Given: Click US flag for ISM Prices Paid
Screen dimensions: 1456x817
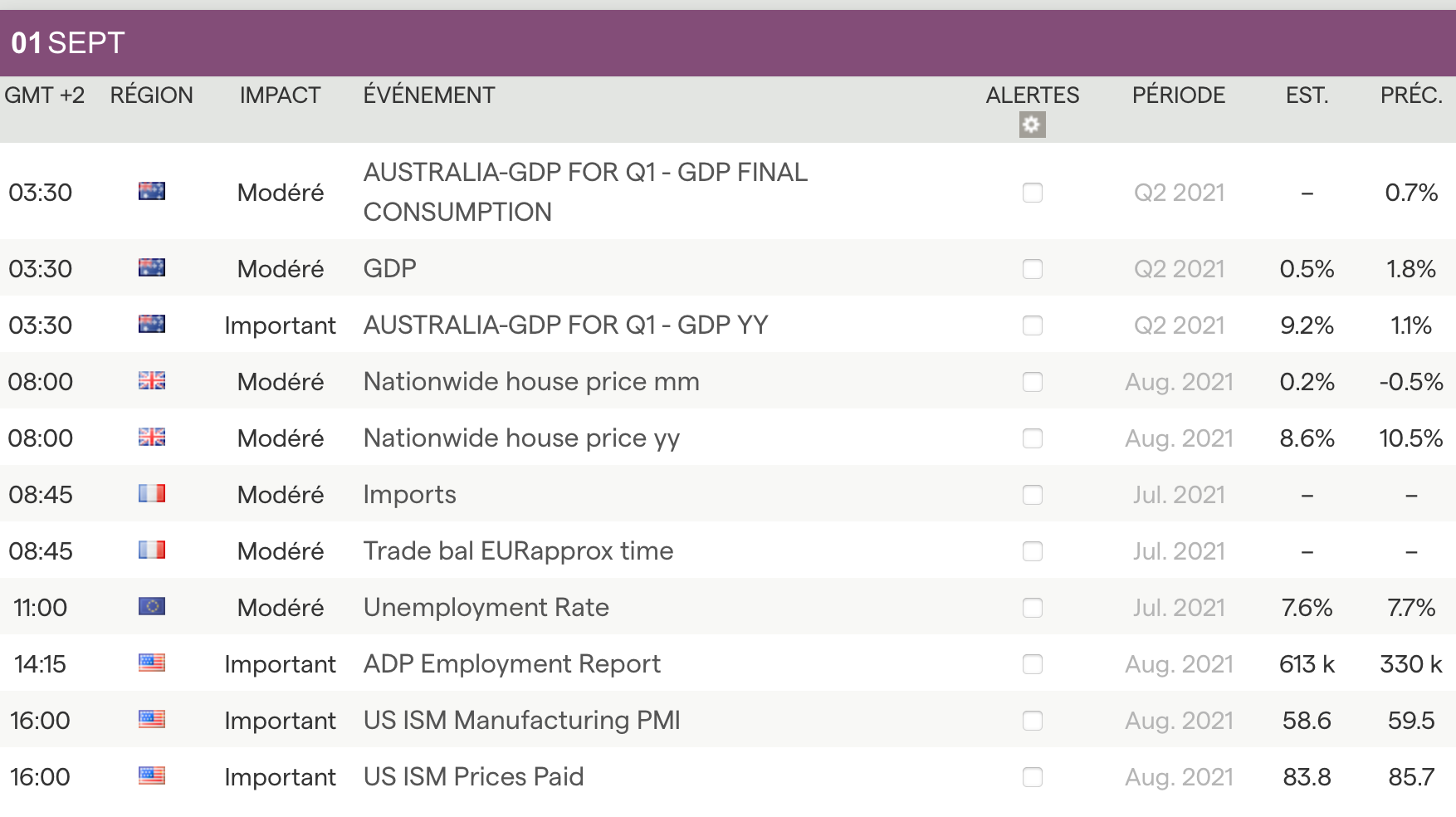Looking at the screenshot, I should pos(152,776).
